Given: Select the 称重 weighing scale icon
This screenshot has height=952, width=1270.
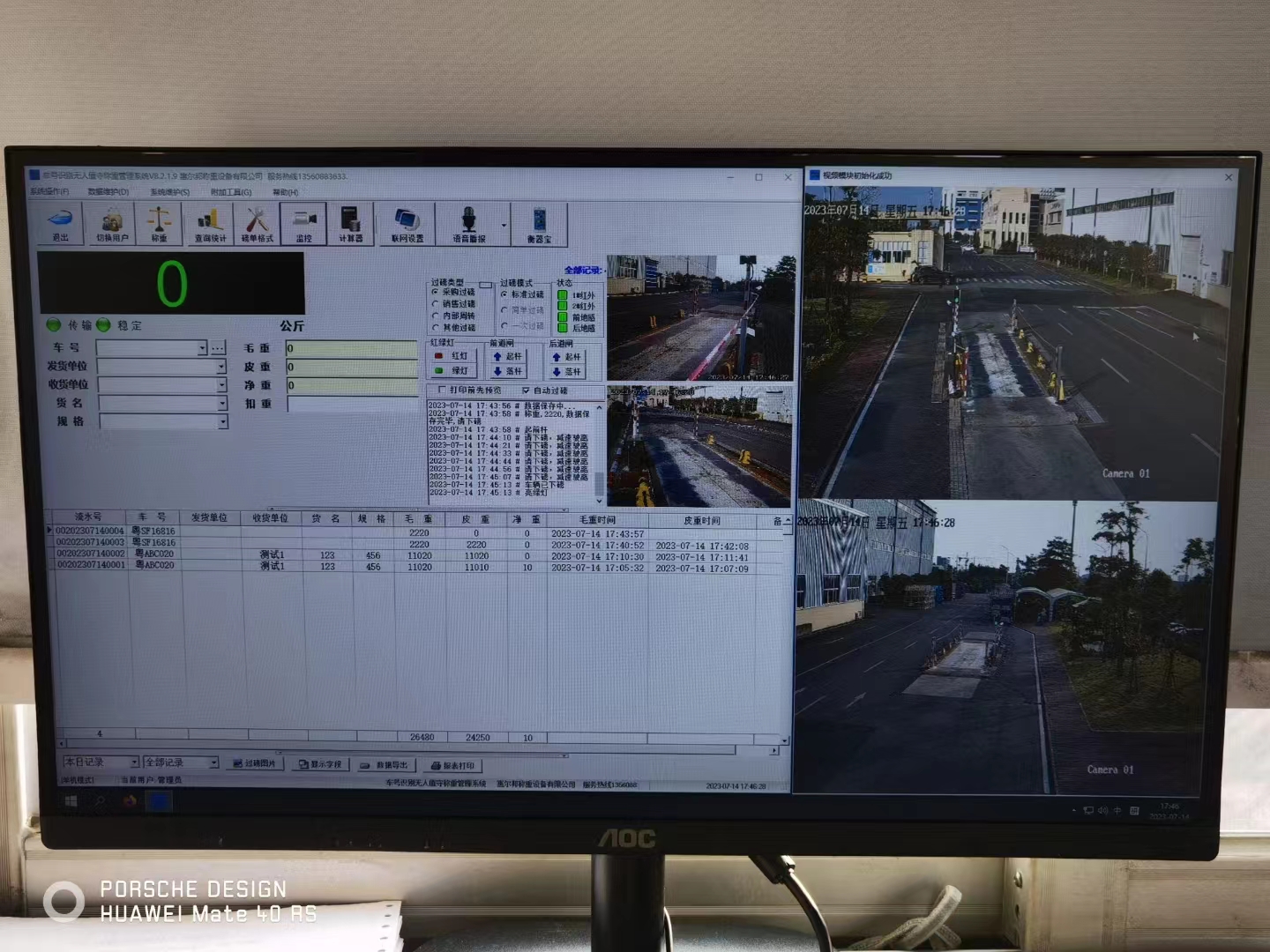Looking at the screenshot, I should [159, 224].
